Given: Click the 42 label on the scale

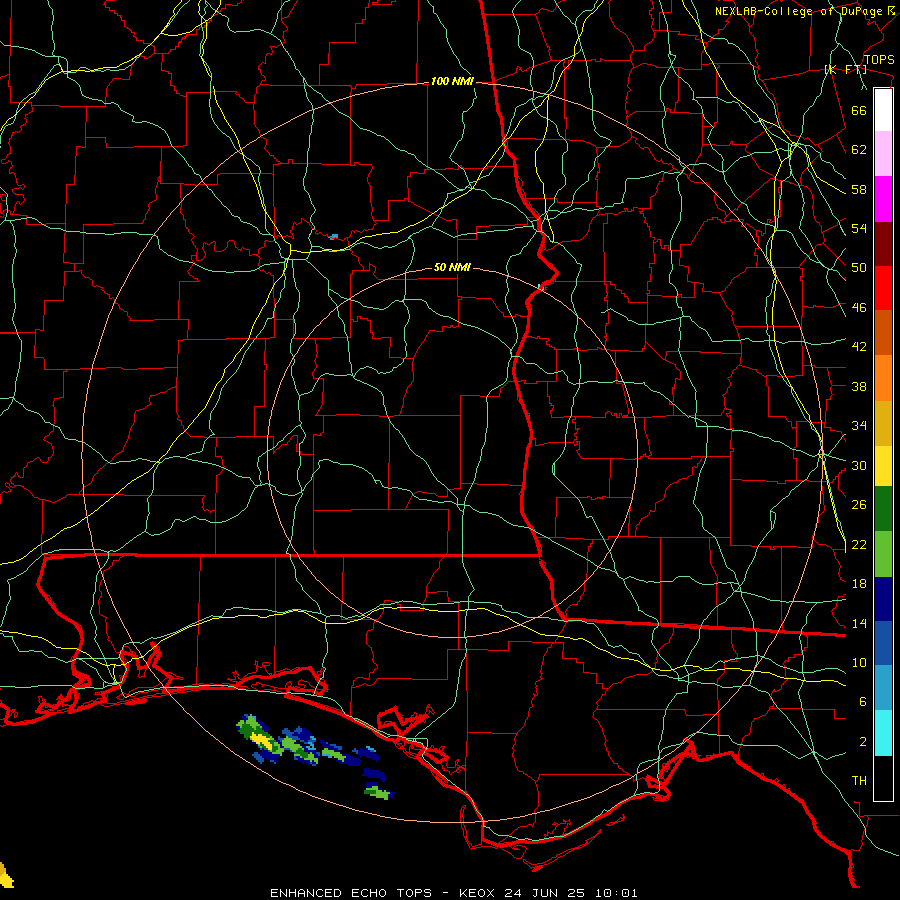Looking at the screenshot, I should (859, 347).
